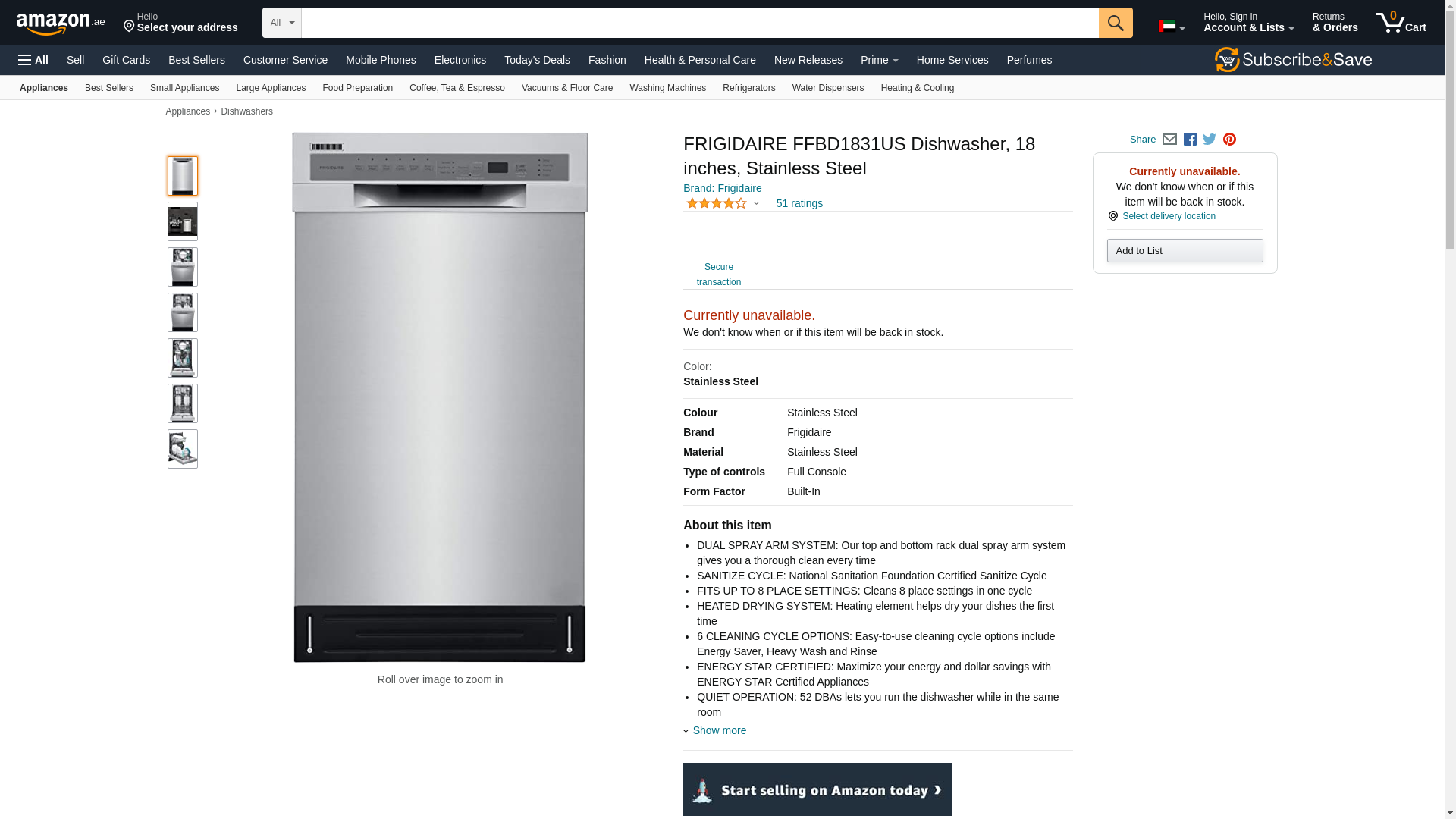Open the country flag language dropdown
This screenshot has width=1456, height=819.
click(x=1171, y=27)
